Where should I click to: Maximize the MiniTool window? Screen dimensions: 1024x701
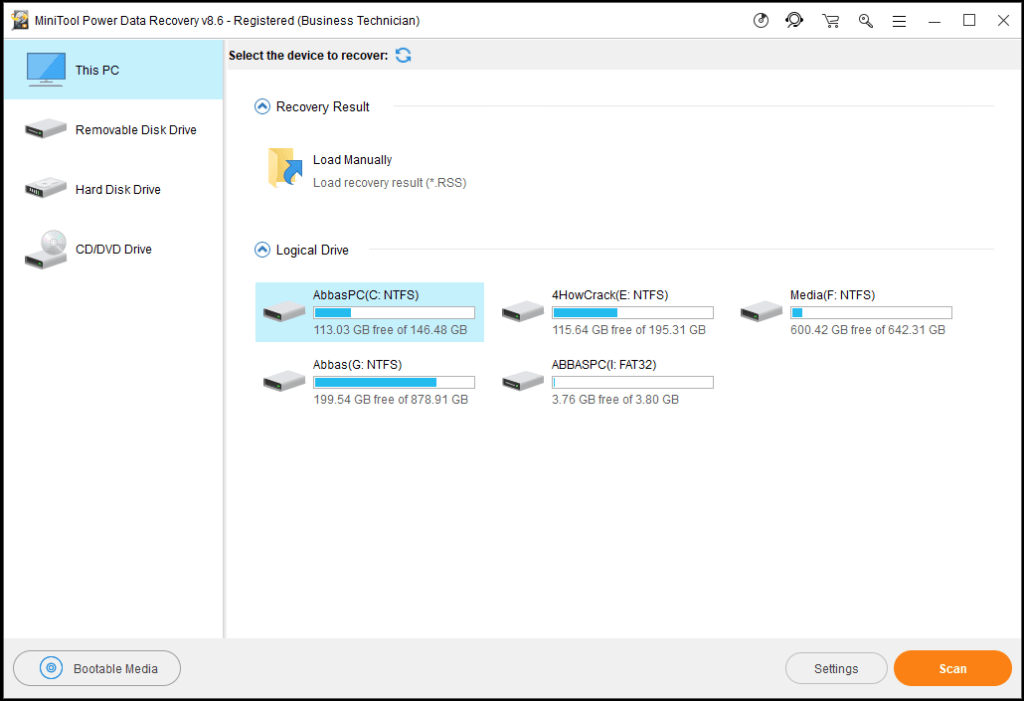(969, 20)
